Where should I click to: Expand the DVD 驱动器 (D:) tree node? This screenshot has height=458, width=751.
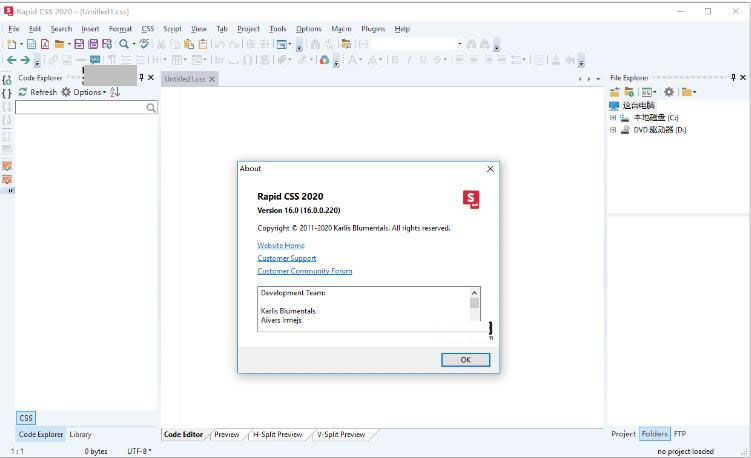[x=613, y=129]
